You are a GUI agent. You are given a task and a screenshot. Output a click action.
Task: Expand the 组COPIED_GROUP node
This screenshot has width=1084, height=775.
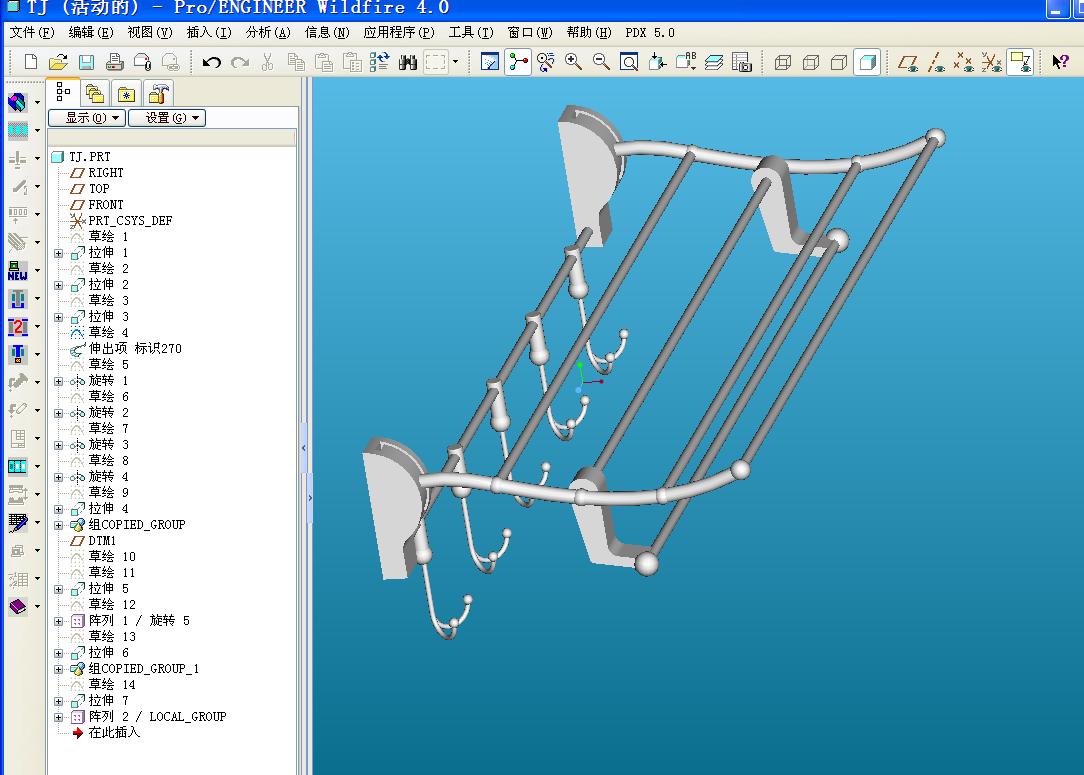pyautogui.click(x=59, y=525)
